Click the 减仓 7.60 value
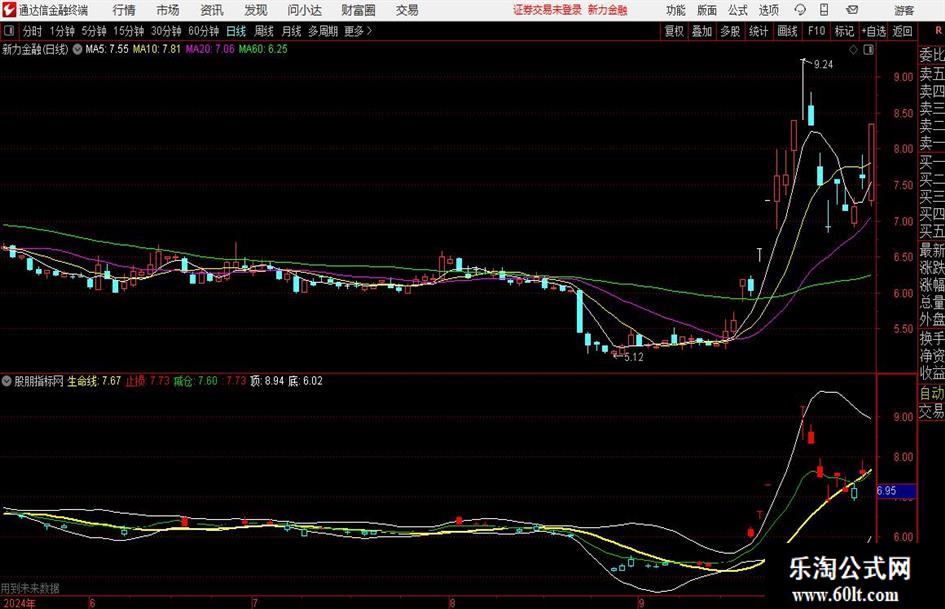 point(195,381)
